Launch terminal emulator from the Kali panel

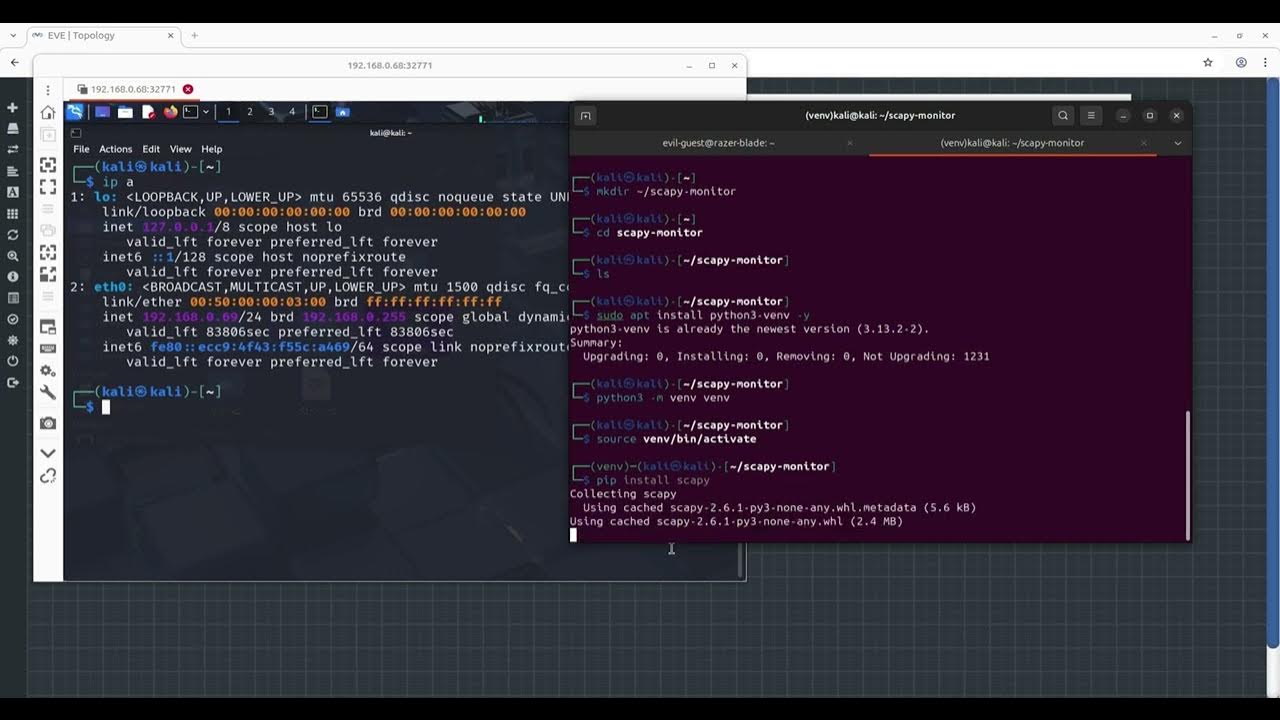[190, 112]
